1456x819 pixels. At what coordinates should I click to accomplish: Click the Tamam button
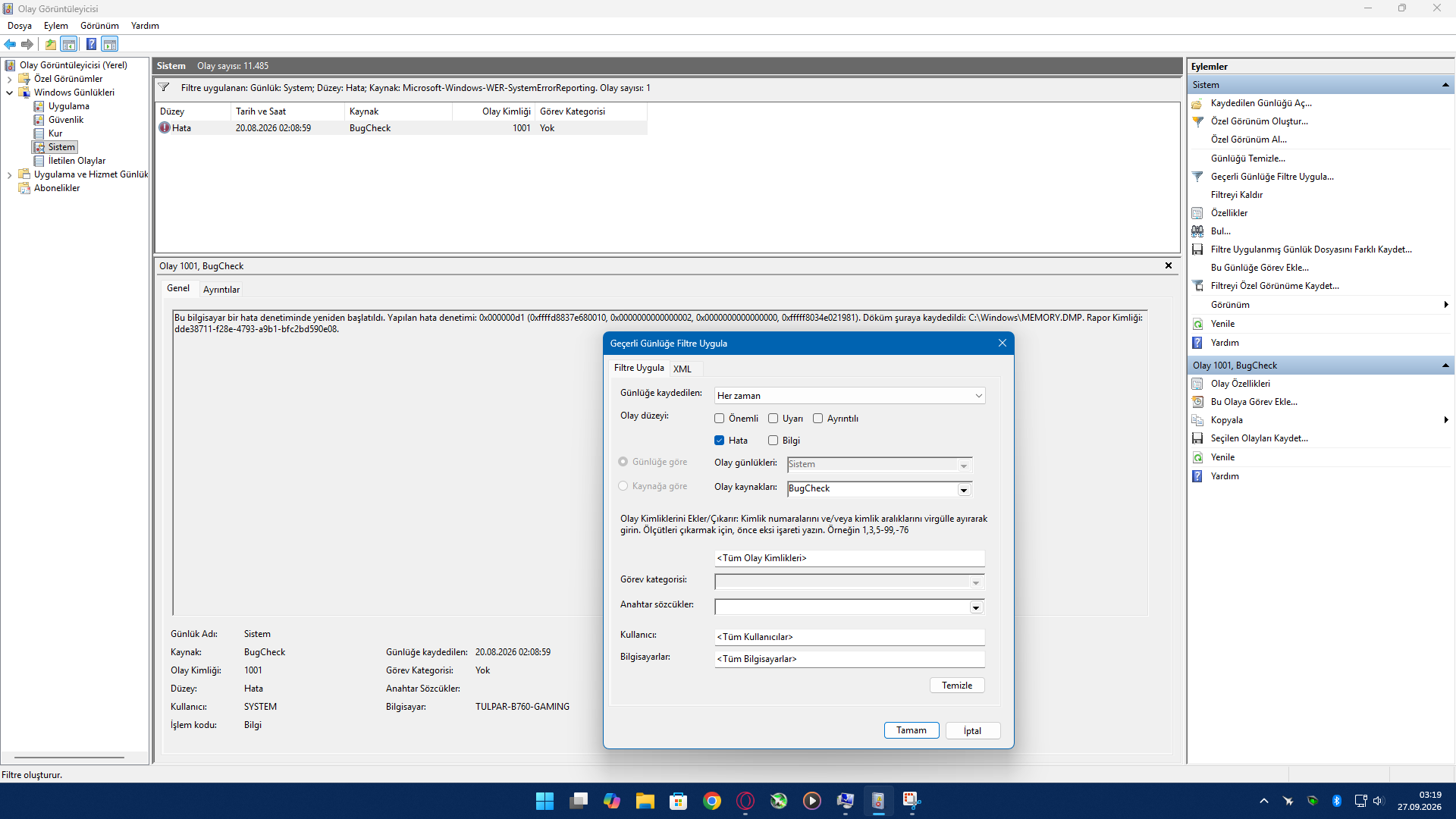point(912,730)
